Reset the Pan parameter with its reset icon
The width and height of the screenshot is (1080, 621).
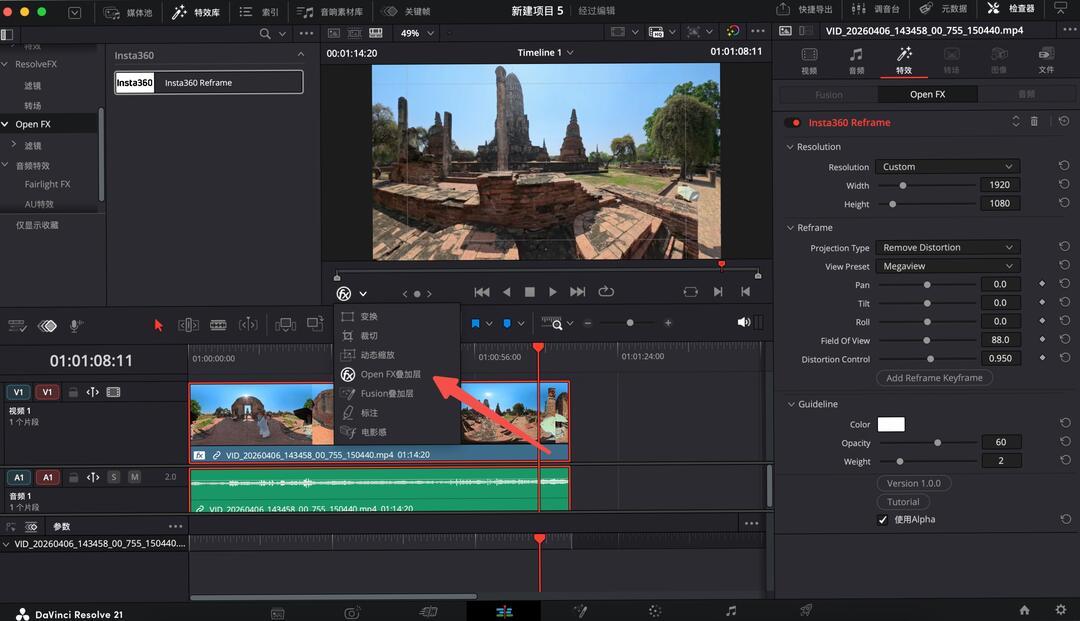click(1064, 284)
